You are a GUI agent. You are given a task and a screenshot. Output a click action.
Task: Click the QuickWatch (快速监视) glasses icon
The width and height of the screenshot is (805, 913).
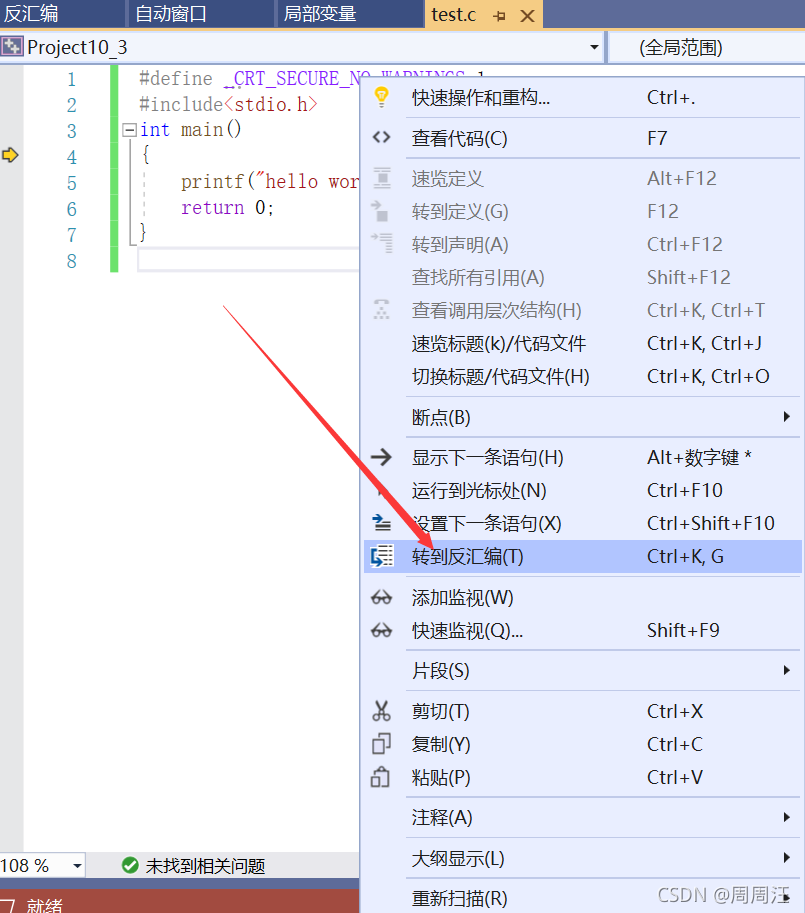tap(381, 630)
